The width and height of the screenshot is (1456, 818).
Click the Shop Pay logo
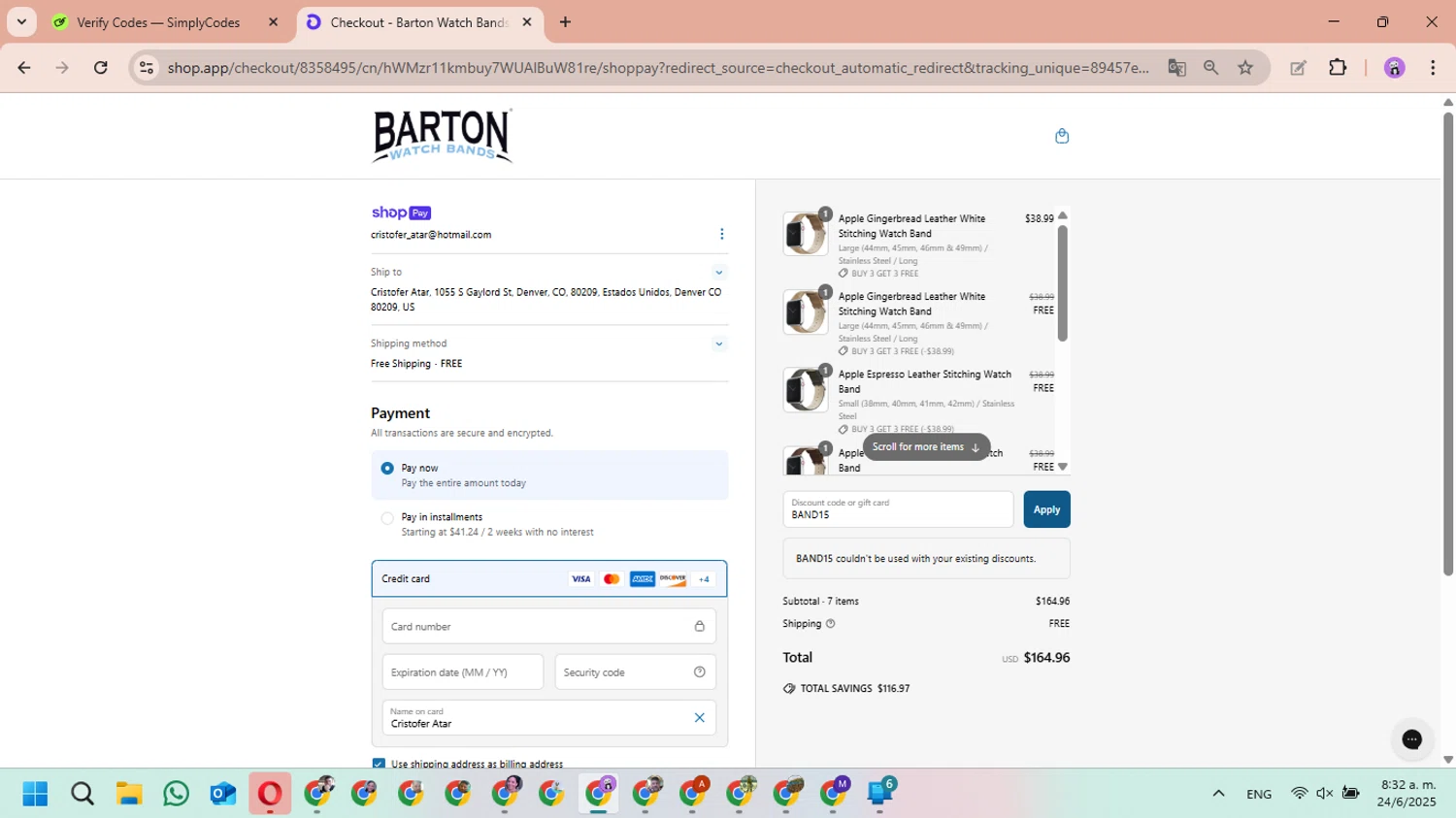401,213
